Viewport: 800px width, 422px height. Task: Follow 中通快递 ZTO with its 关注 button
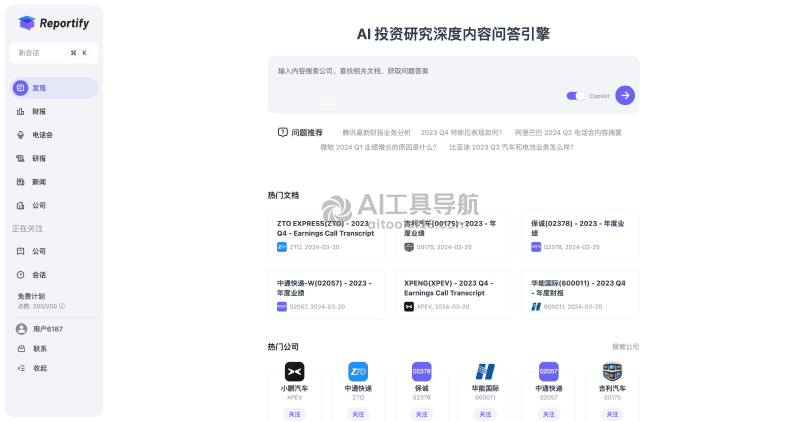358,414
